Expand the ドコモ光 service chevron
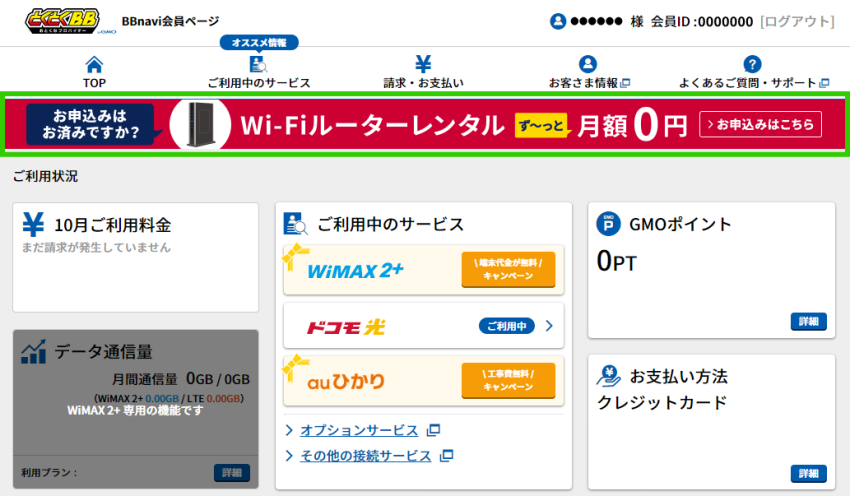Screen dimensions: 850x496 (x=549, y=326)
